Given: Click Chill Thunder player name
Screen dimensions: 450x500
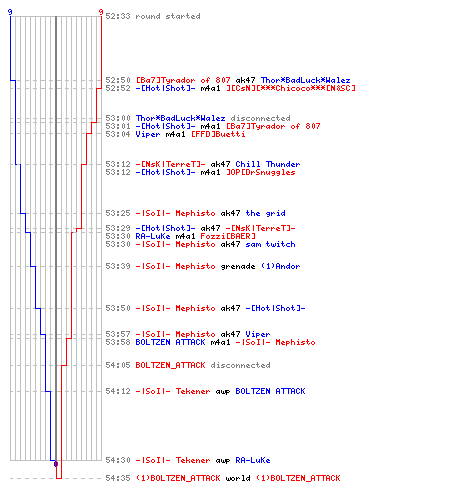Looking at the screenshot, I should pyautogui.click(x=268, y=164).
